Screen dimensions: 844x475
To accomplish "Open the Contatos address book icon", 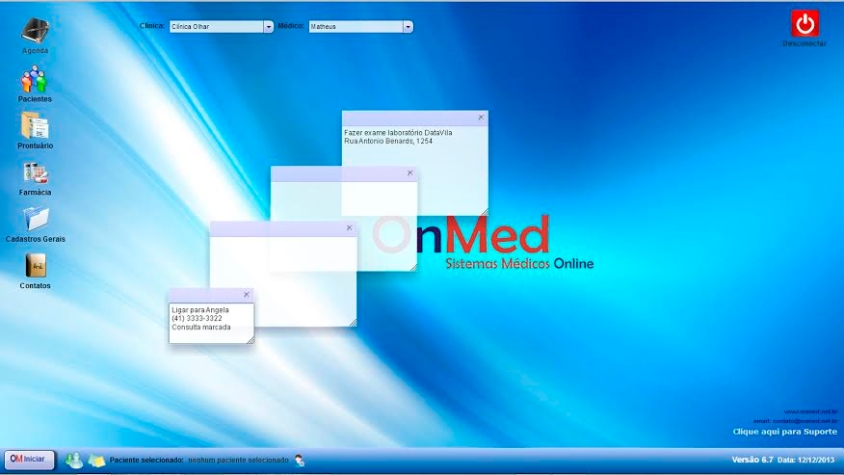I will pyautogui.click(x=36, y=266).
